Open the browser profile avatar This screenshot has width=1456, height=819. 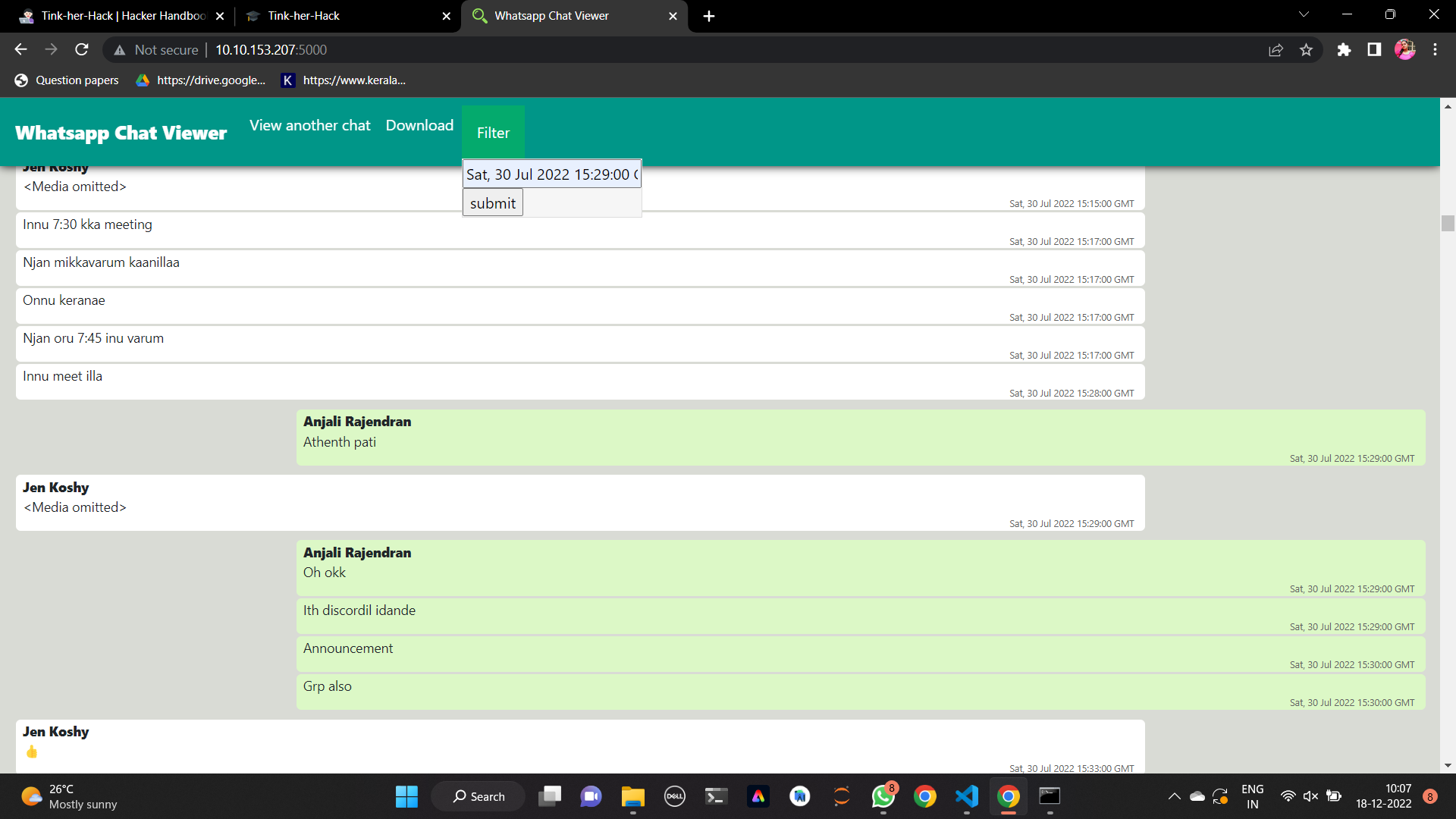coord(1405,49)
